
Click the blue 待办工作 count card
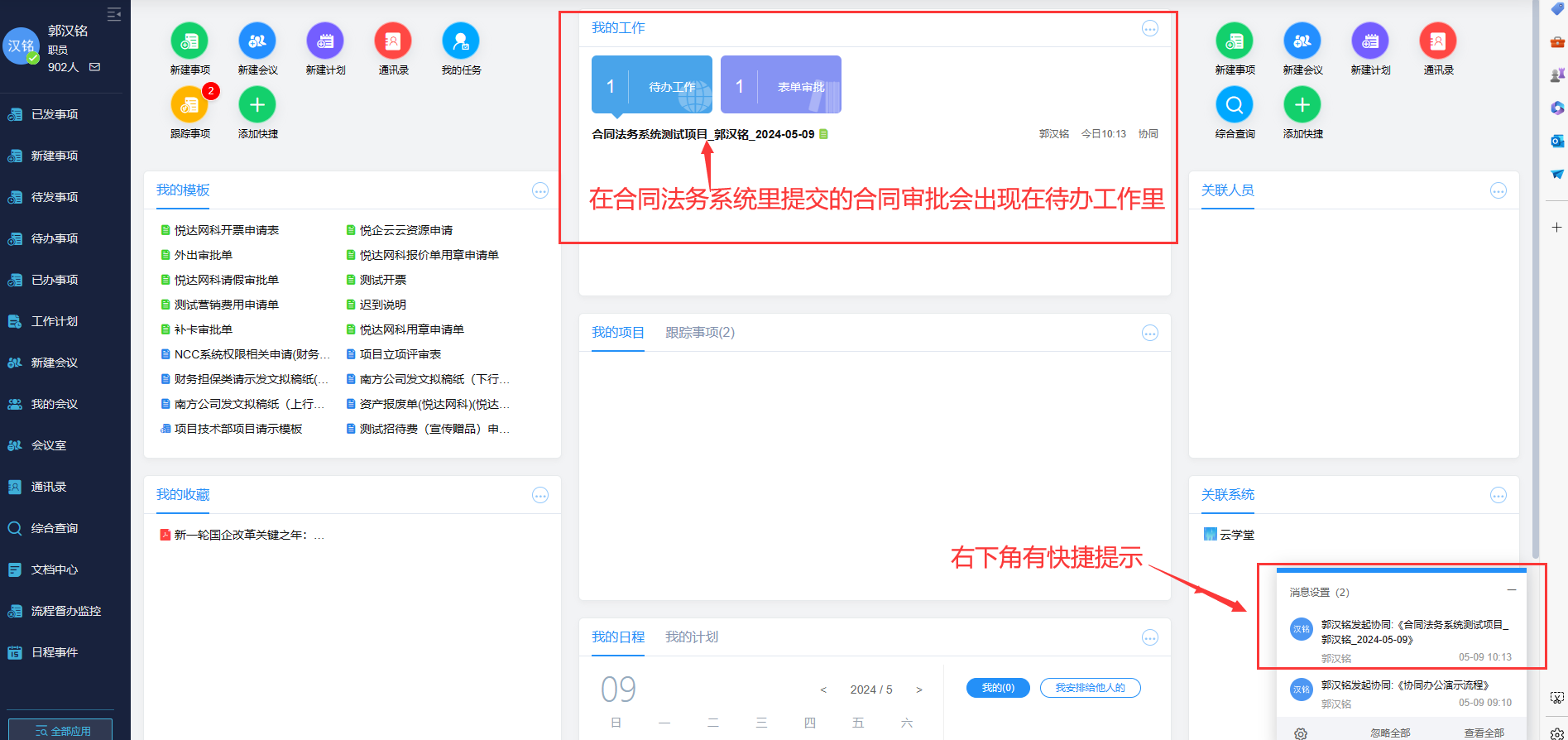point(651,85)
